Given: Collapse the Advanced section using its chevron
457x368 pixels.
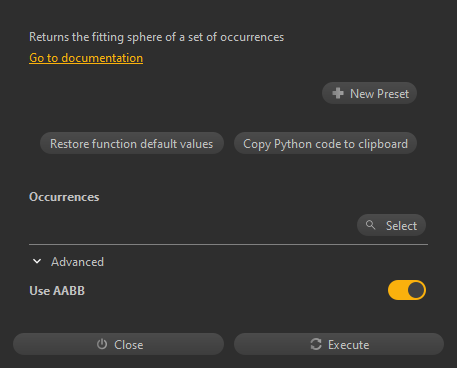Looking at the screenshot, I should pos(37,261).
